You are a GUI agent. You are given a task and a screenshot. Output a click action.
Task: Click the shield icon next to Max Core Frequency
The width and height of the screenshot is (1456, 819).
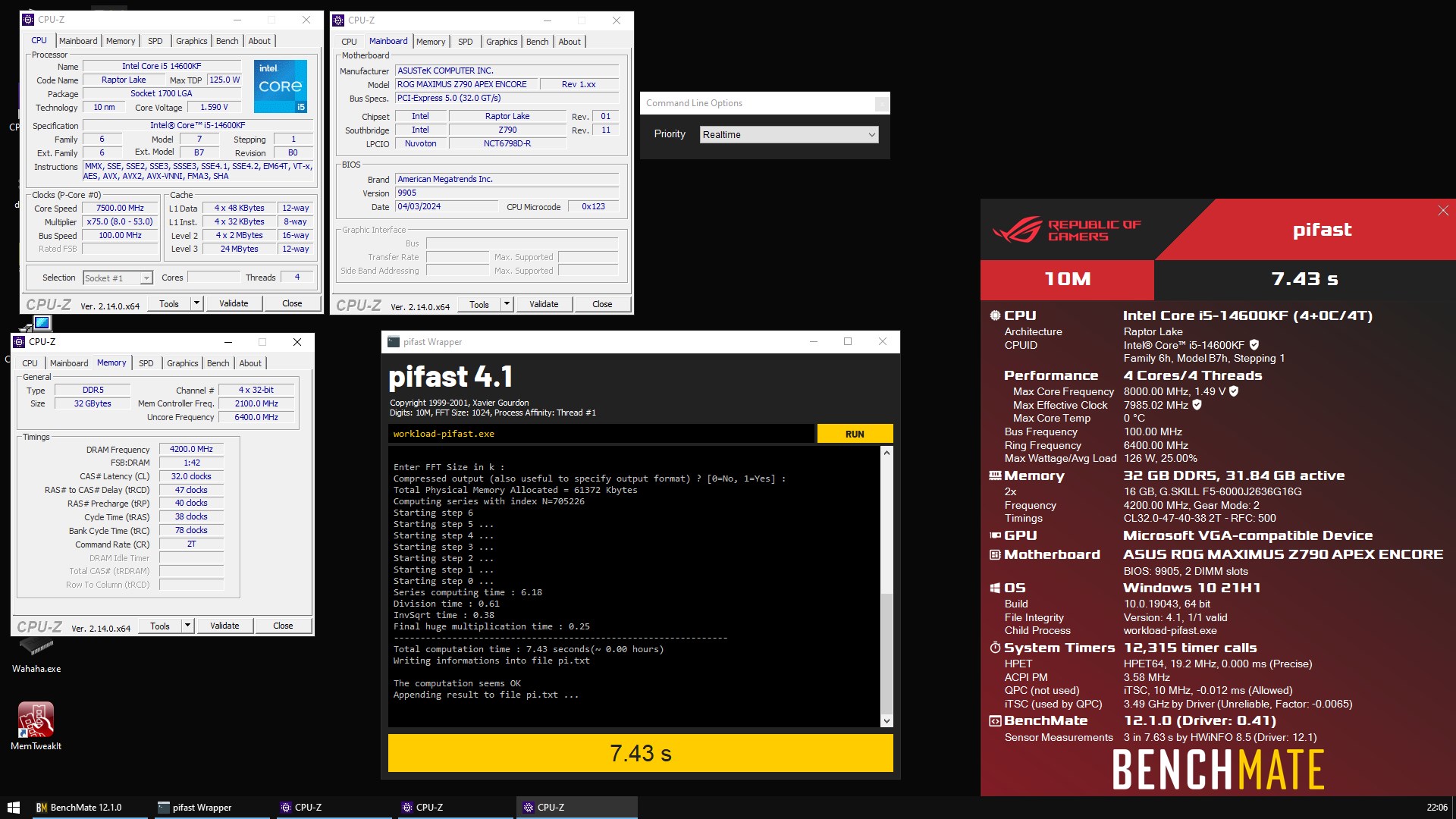[x=1234, y=391]
